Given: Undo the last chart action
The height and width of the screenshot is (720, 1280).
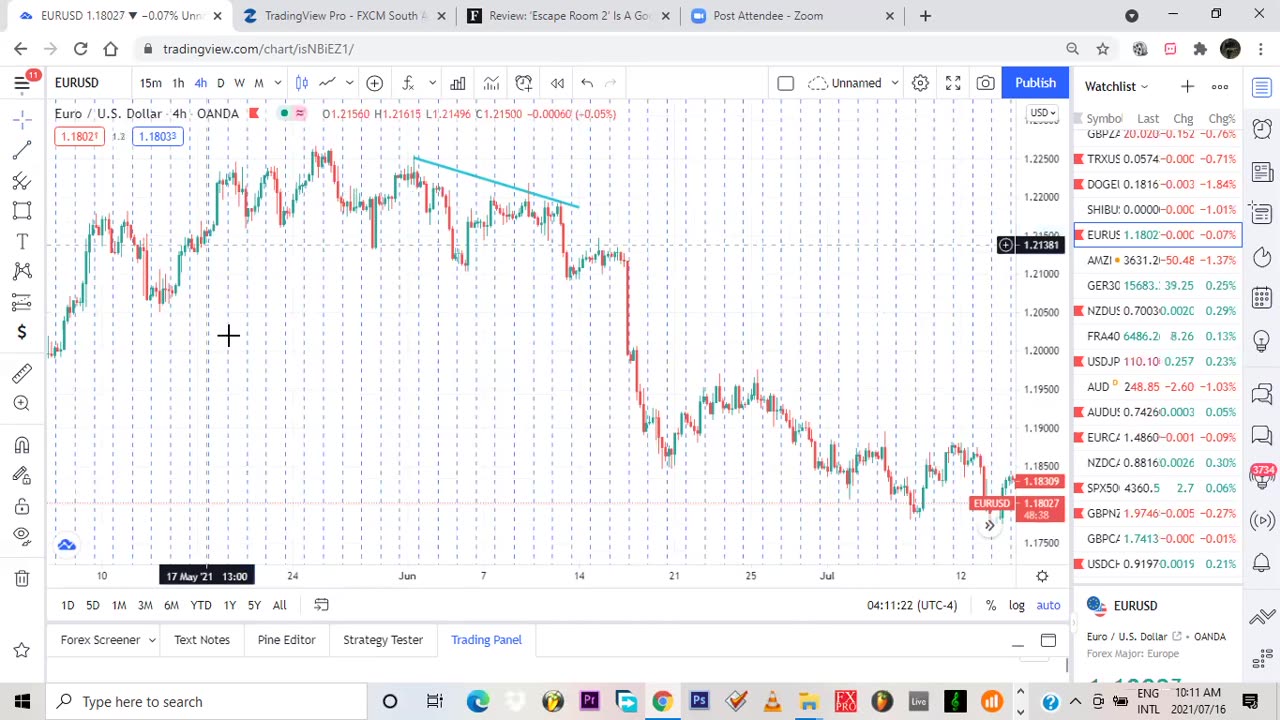Looking at the screenshot, I should 587,83.
